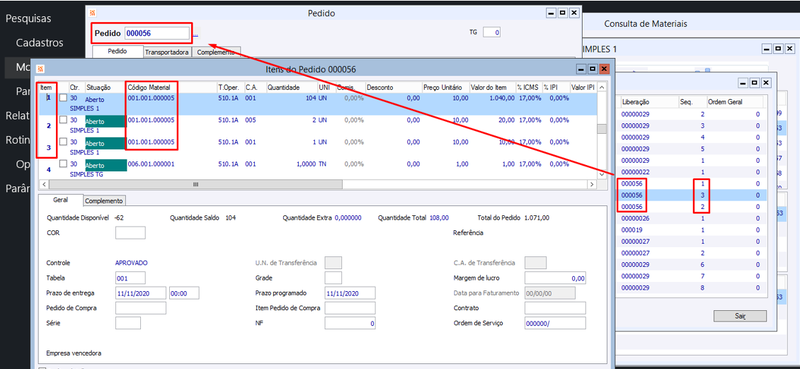The height and width of the screenshot is (369, 800).
Task: Click the Preço Unitário column header
Action: tap(444, 88)
